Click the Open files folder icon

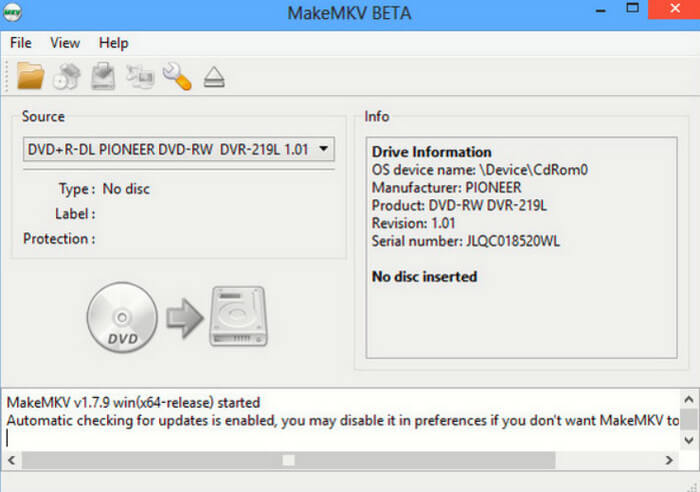[30, 76]
